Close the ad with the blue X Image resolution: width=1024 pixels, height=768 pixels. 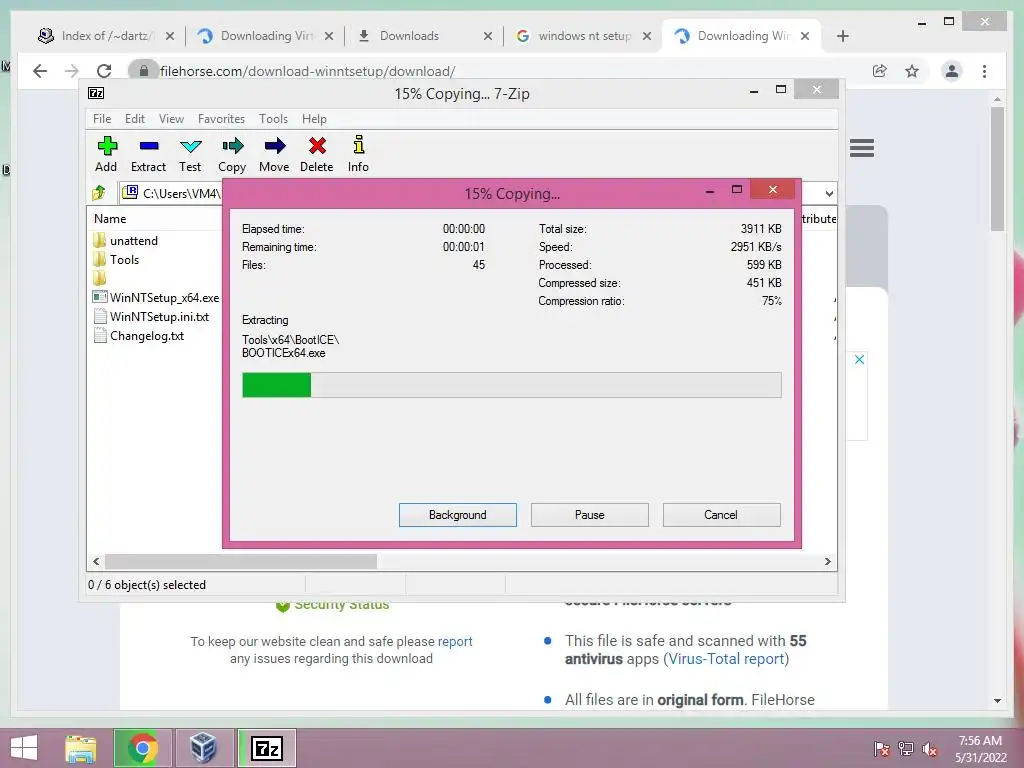pos(859,359)
